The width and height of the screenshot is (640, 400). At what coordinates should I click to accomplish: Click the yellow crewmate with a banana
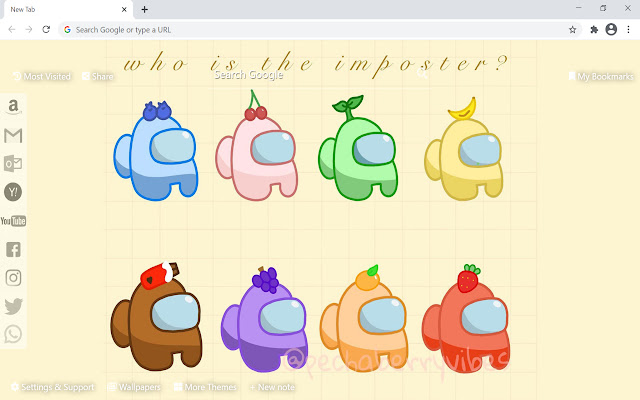[x=464, y=149]
